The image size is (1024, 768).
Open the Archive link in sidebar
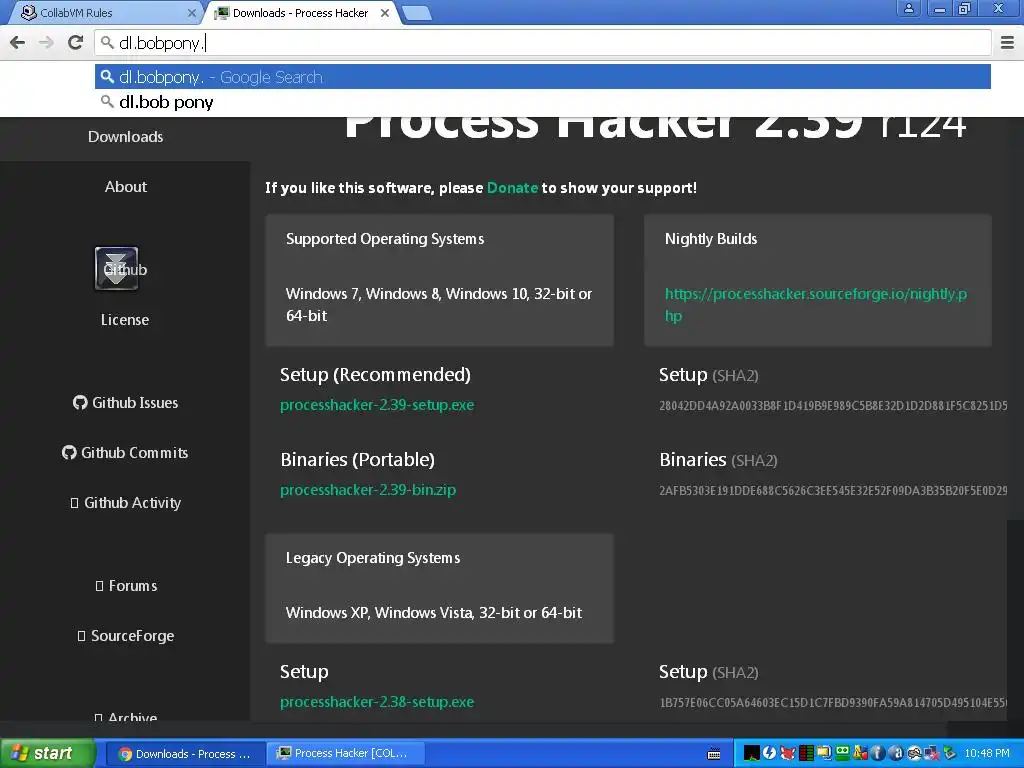[x=125, y=717]
